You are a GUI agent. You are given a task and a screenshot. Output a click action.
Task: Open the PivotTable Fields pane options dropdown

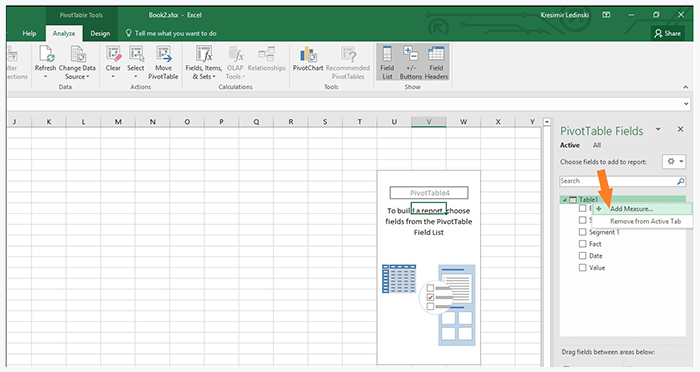[x=658, y=130]
